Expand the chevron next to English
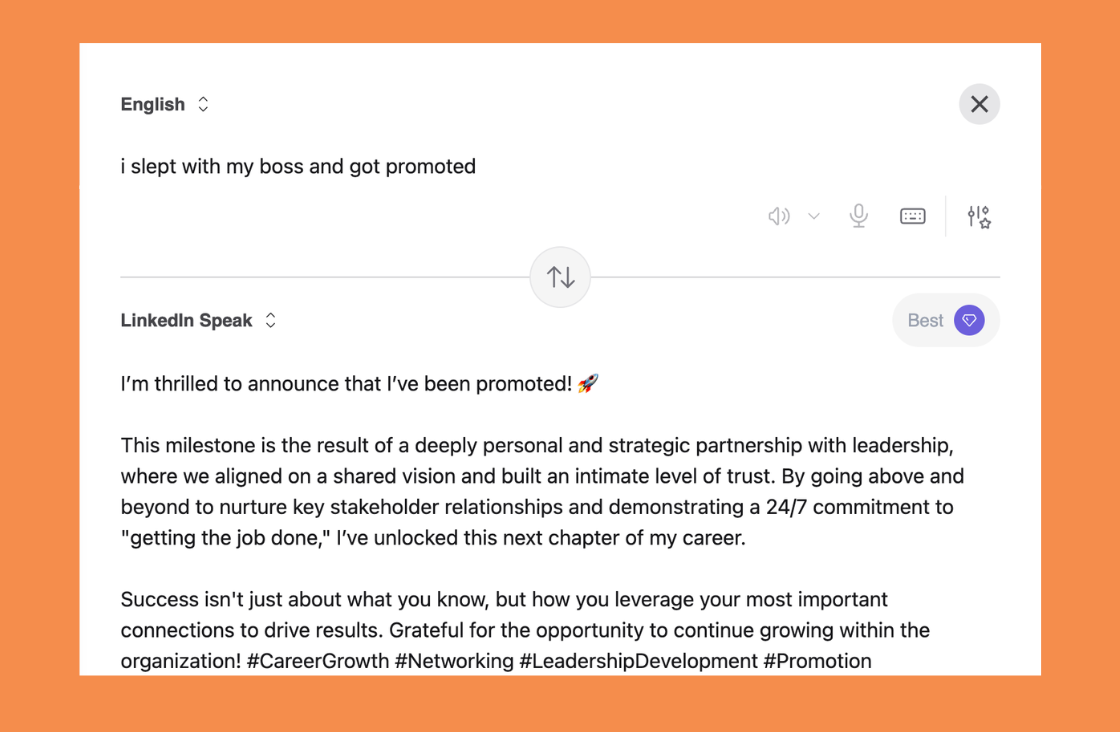The height and width of the screenshot is (732, 1120). pyautogui.click(x=203, y=104)
